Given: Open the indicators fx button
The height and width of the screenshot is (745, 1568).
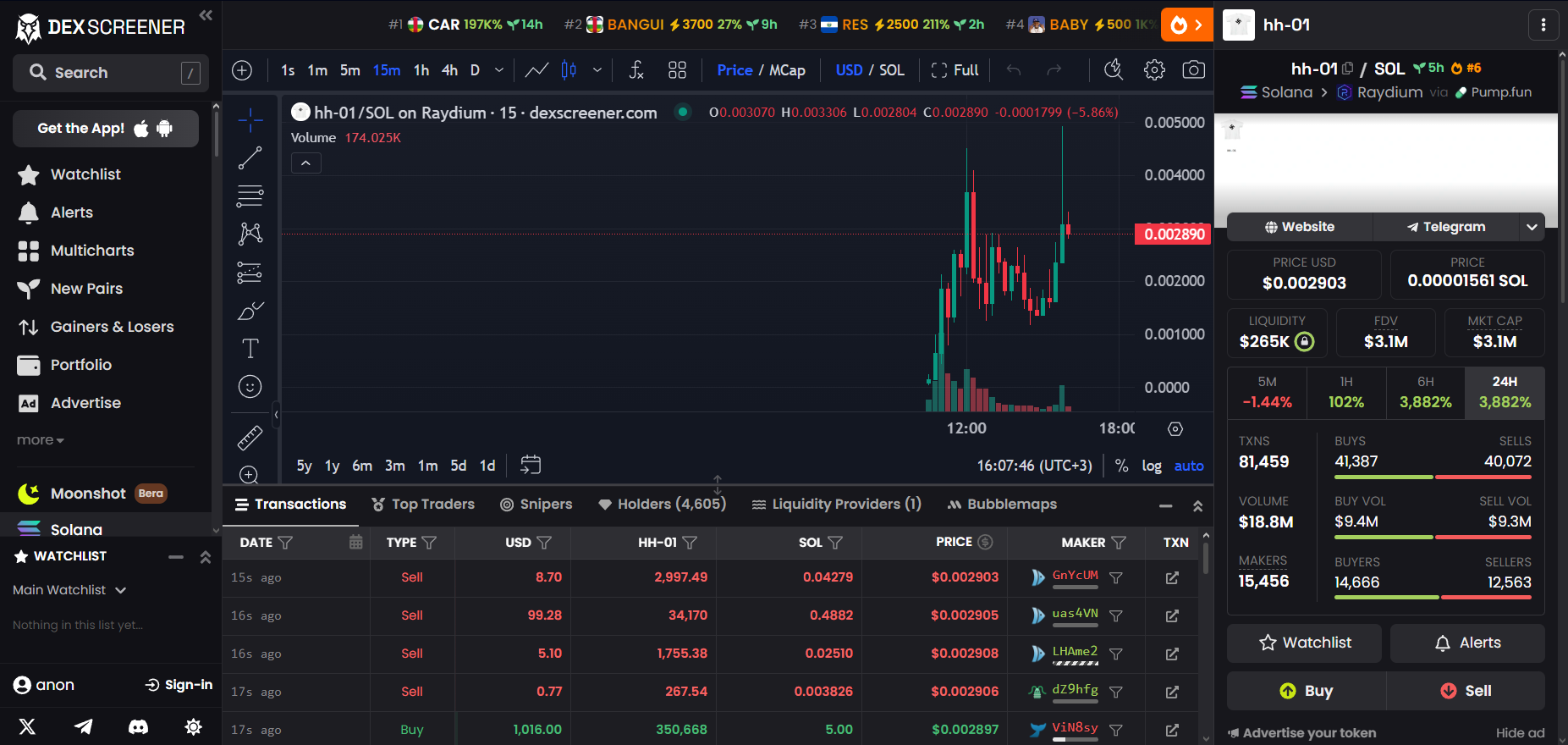Looking at the screenshot, I should click(637, 70).
